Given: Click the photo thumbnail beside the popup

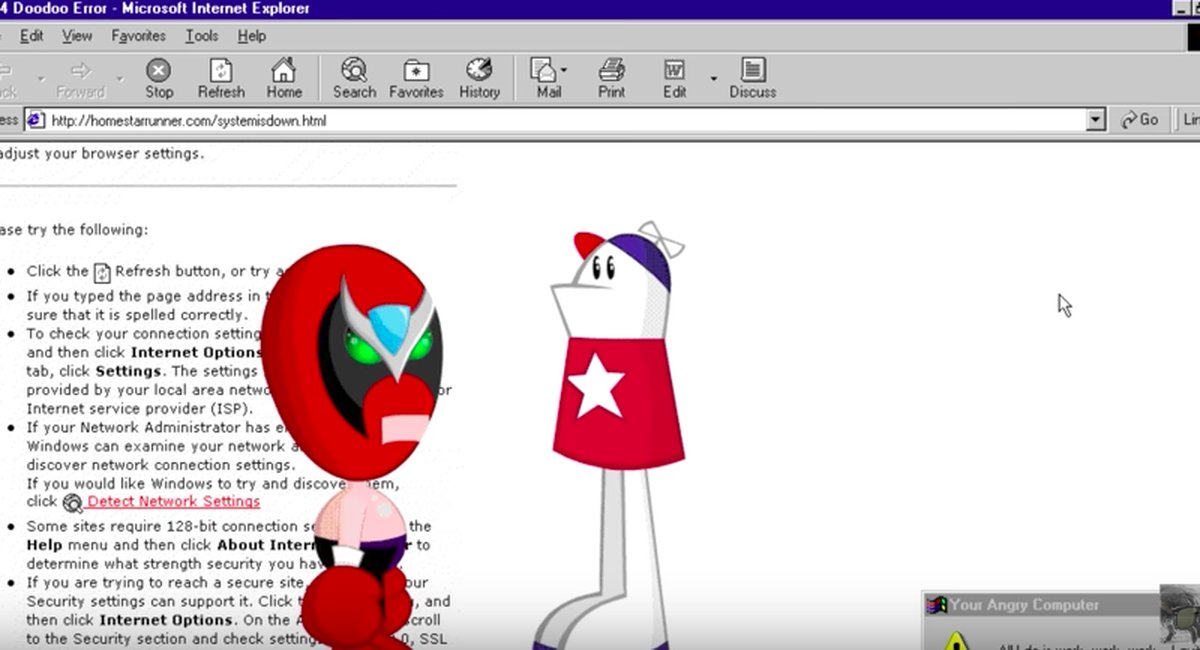Looking at the screenshot, I should click(x=1180, y=615).
